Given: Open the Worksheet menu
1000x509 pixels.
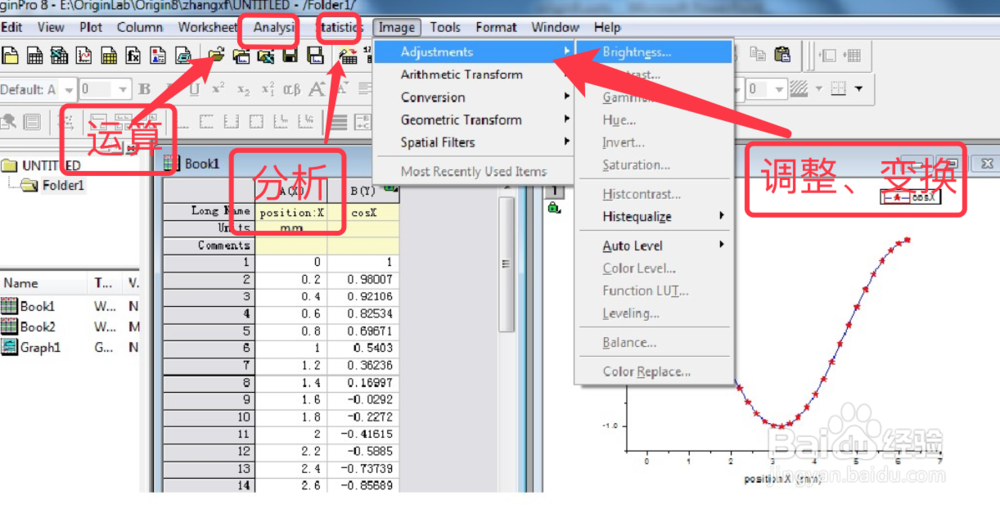Looking at the screenshot, I should (207, 27).
